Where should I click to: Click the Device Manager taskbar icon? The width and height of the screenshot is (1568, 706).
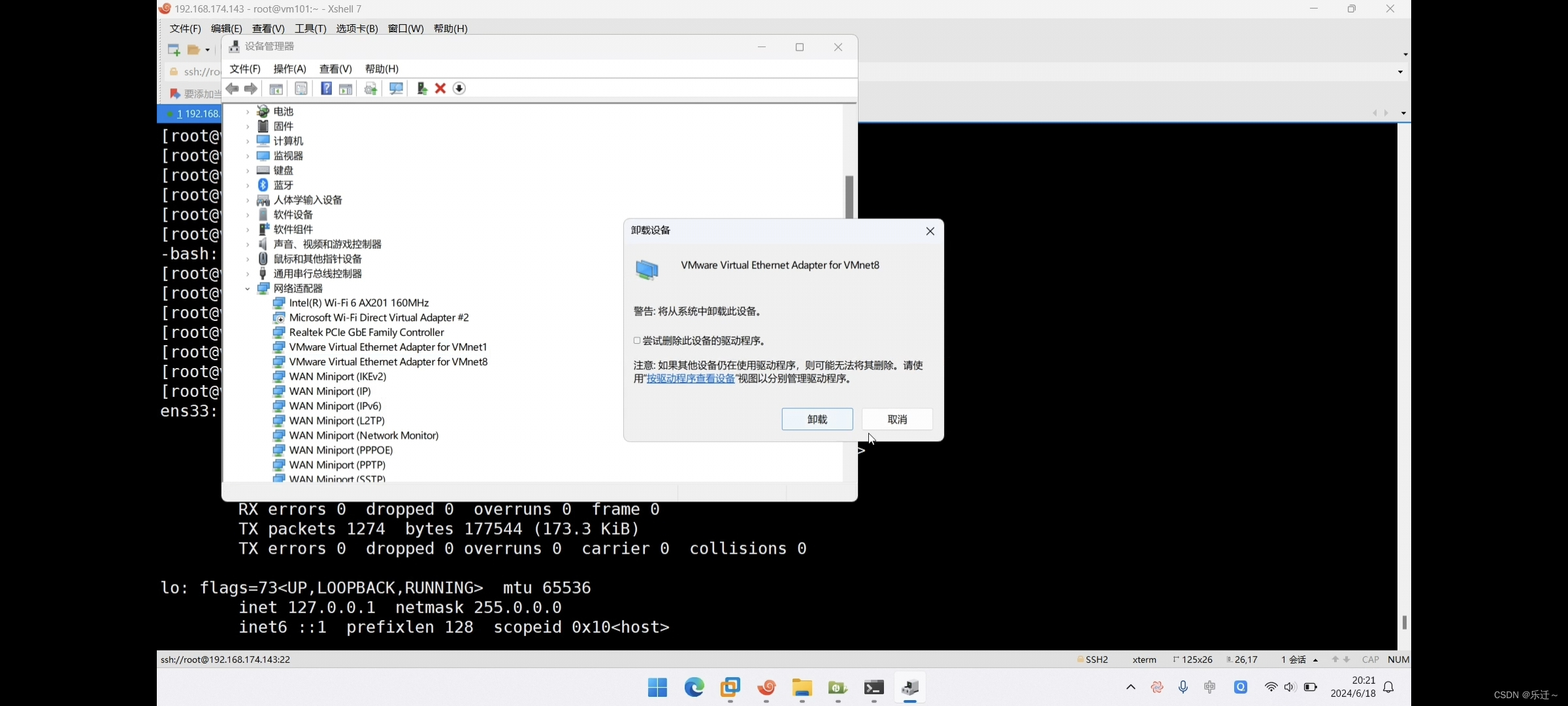click(910, 688)
